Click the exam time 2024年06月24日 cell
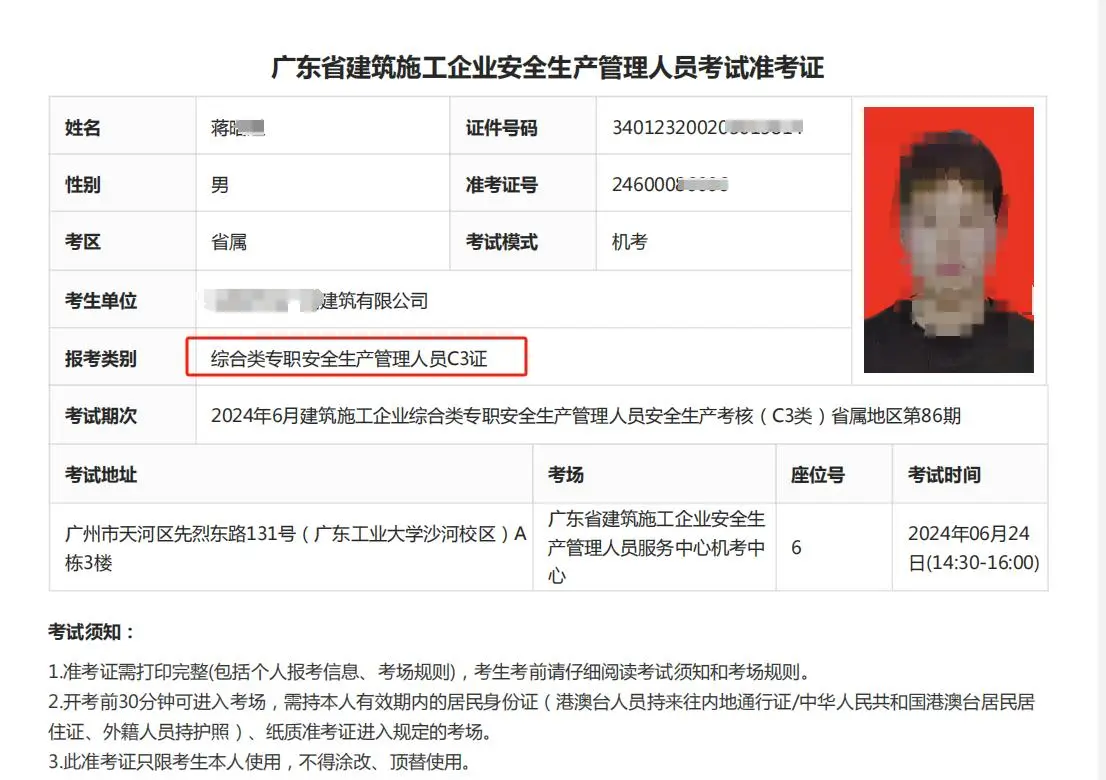The width and height of the screenshot is (1106, 780). (x=970, y=547)
